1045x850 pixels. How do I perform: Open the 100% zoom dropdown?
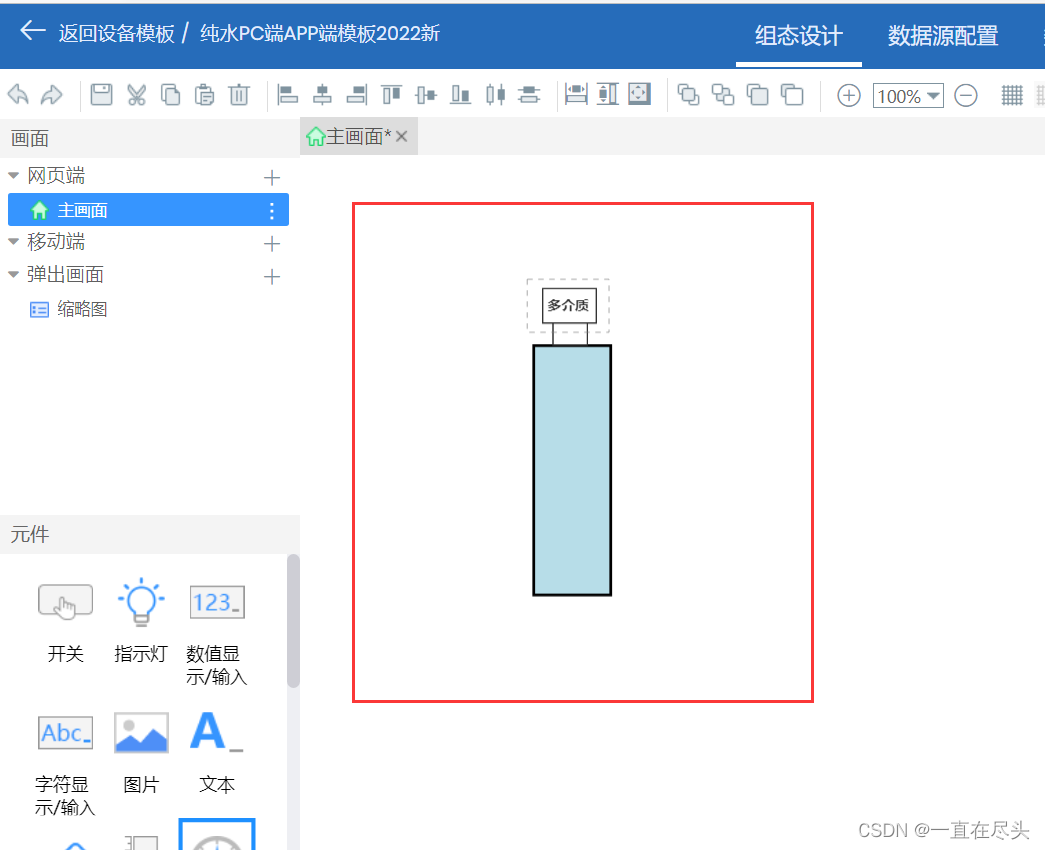(908, 96)
